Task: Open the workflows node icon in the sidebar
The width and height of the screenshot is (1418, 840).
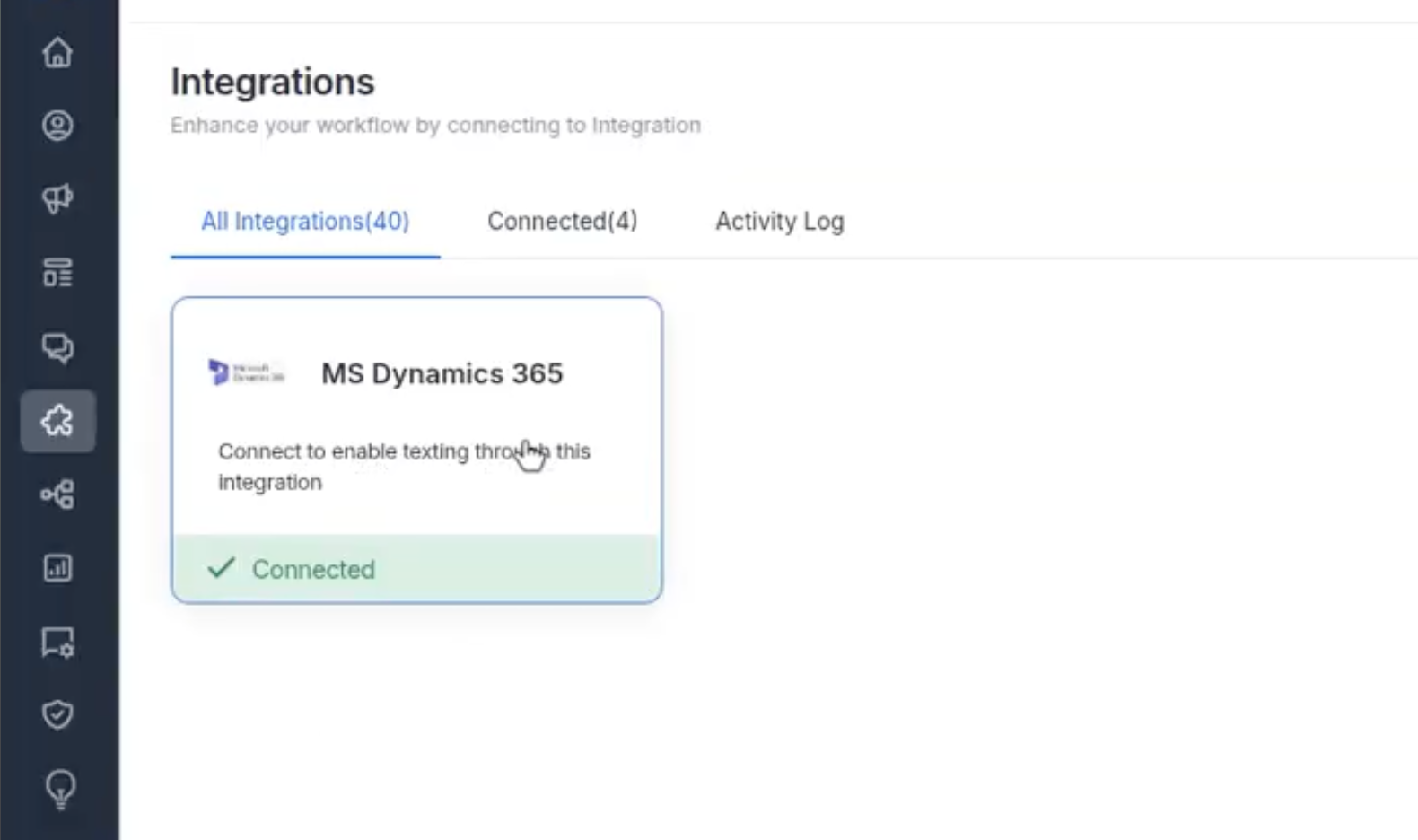Action: pyautogui.click(x=57, y=494)
